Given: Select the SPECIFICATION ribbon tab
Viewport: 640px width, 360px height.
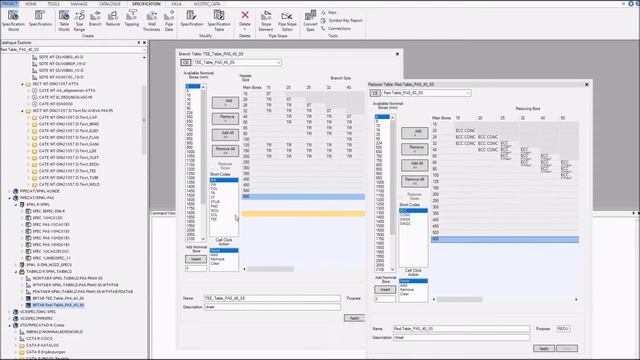Looking at the screenshot, I should tap(146, 4).
